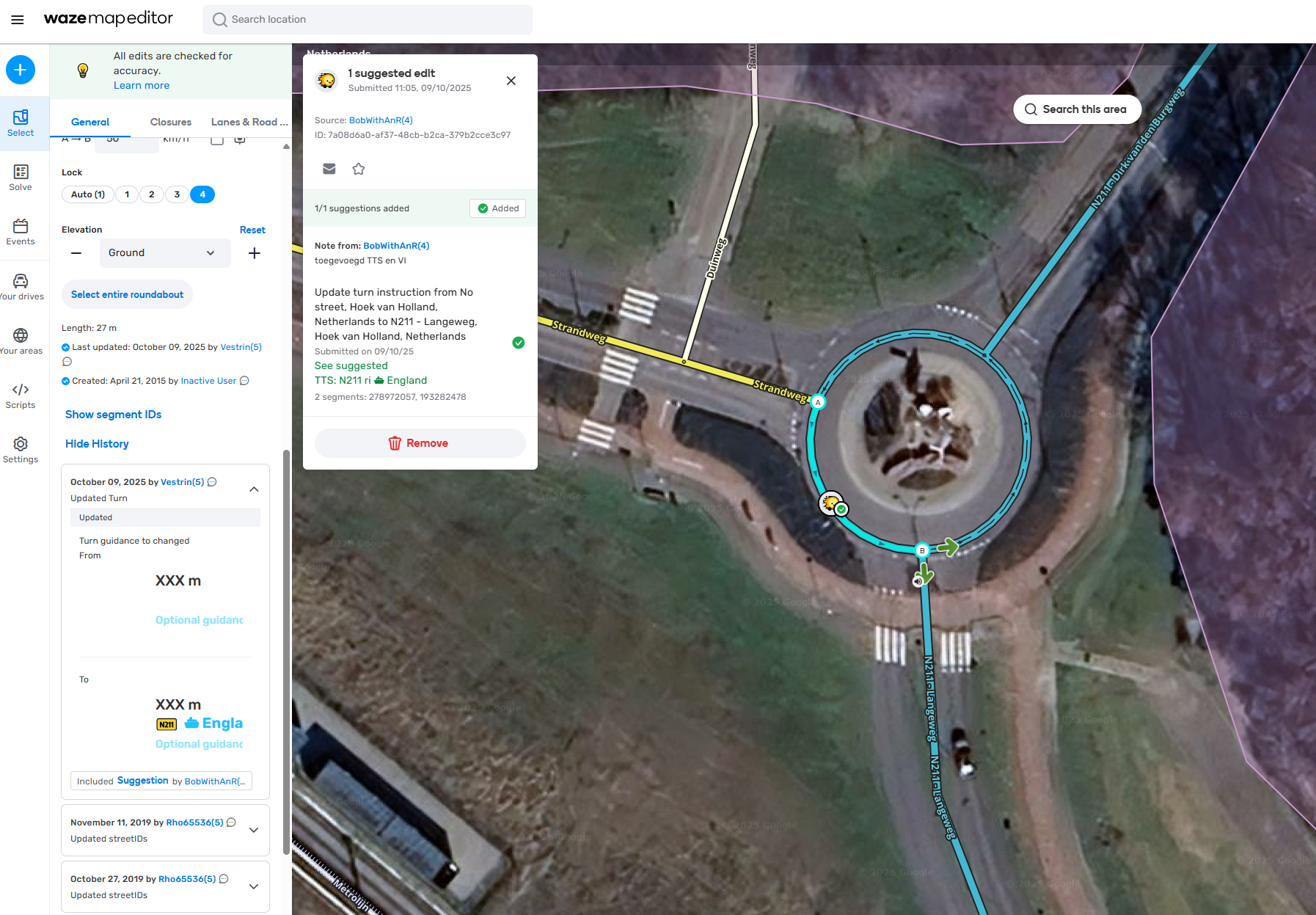Select Auto (1) lock level
Image resolution: width=1316 pixels, height=915 pixels.
(88, 194)
